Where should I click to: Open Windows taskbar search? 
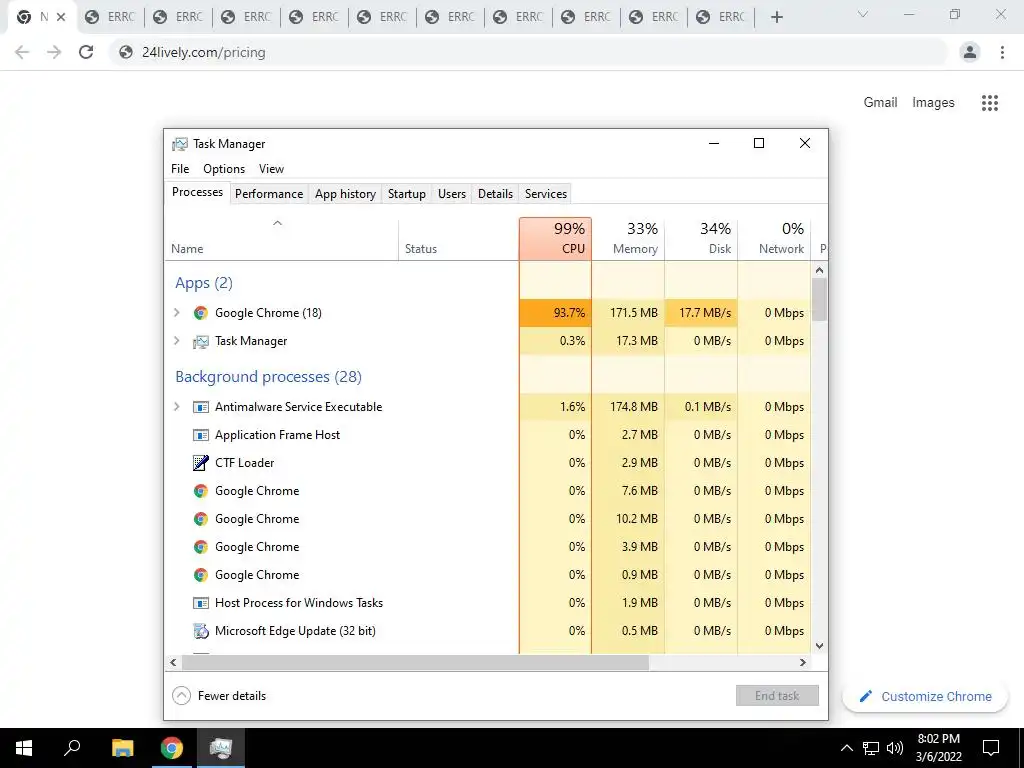(x=72, y=748)
